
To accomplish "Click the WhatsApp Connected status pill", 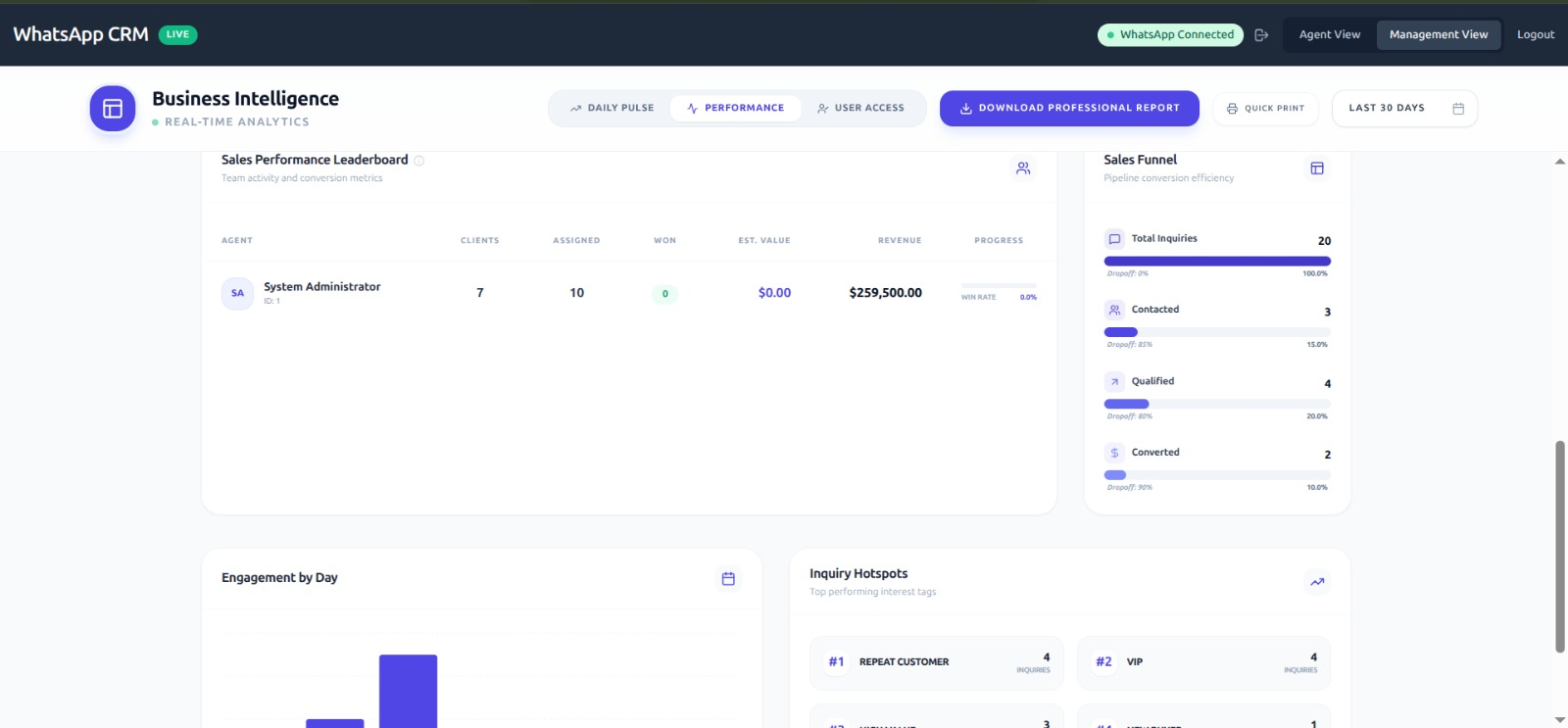I will [x=1170, y=35].
